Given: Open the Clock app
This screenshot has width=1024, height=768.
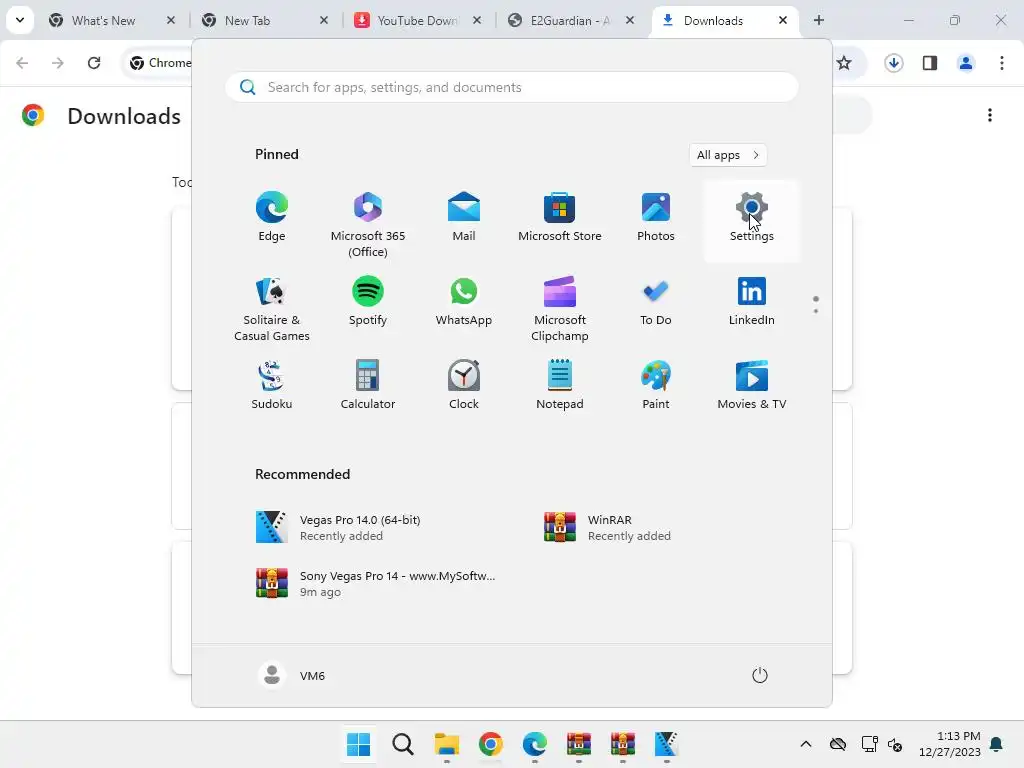Looking at the screenshot, I should point(464,385).
